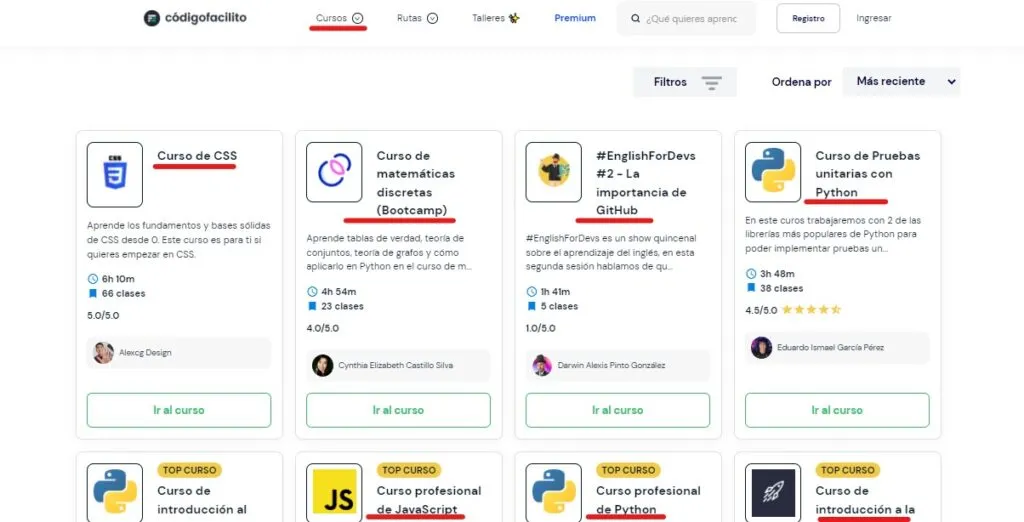Viewport: 1024px width, 522px height.
Task: Open instructor Alexcg Design name
Action: point(145,353)
